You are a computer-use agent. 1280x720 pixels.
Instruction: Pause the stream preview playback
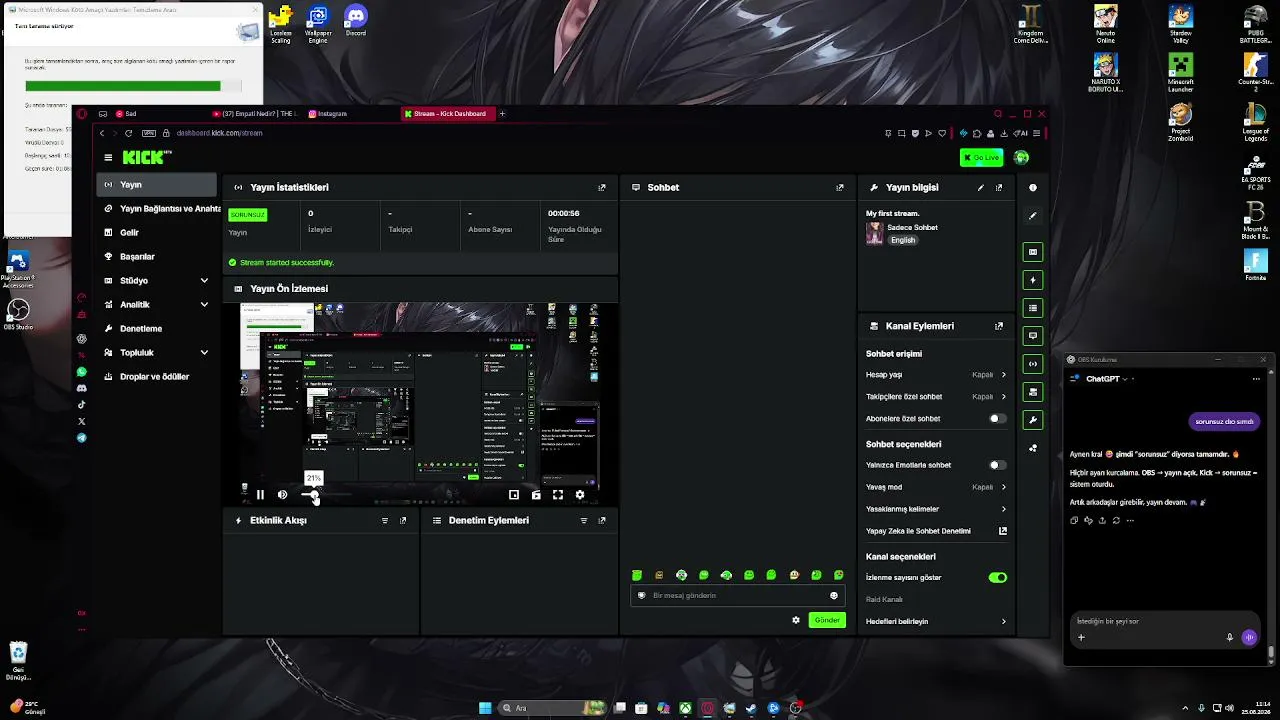260,494
